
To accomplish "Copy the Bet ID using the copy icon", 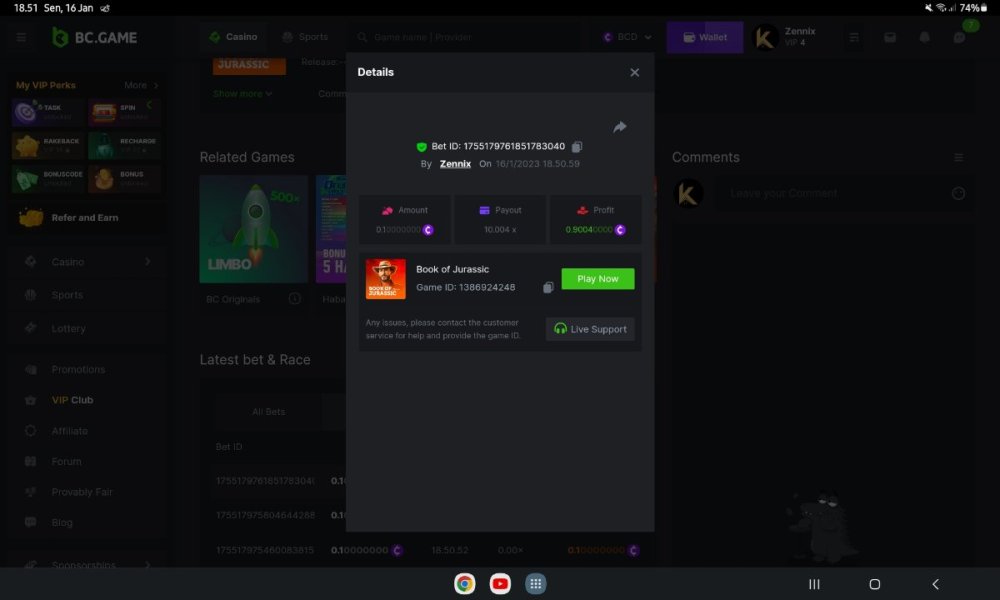I will (x=576, y=146).
